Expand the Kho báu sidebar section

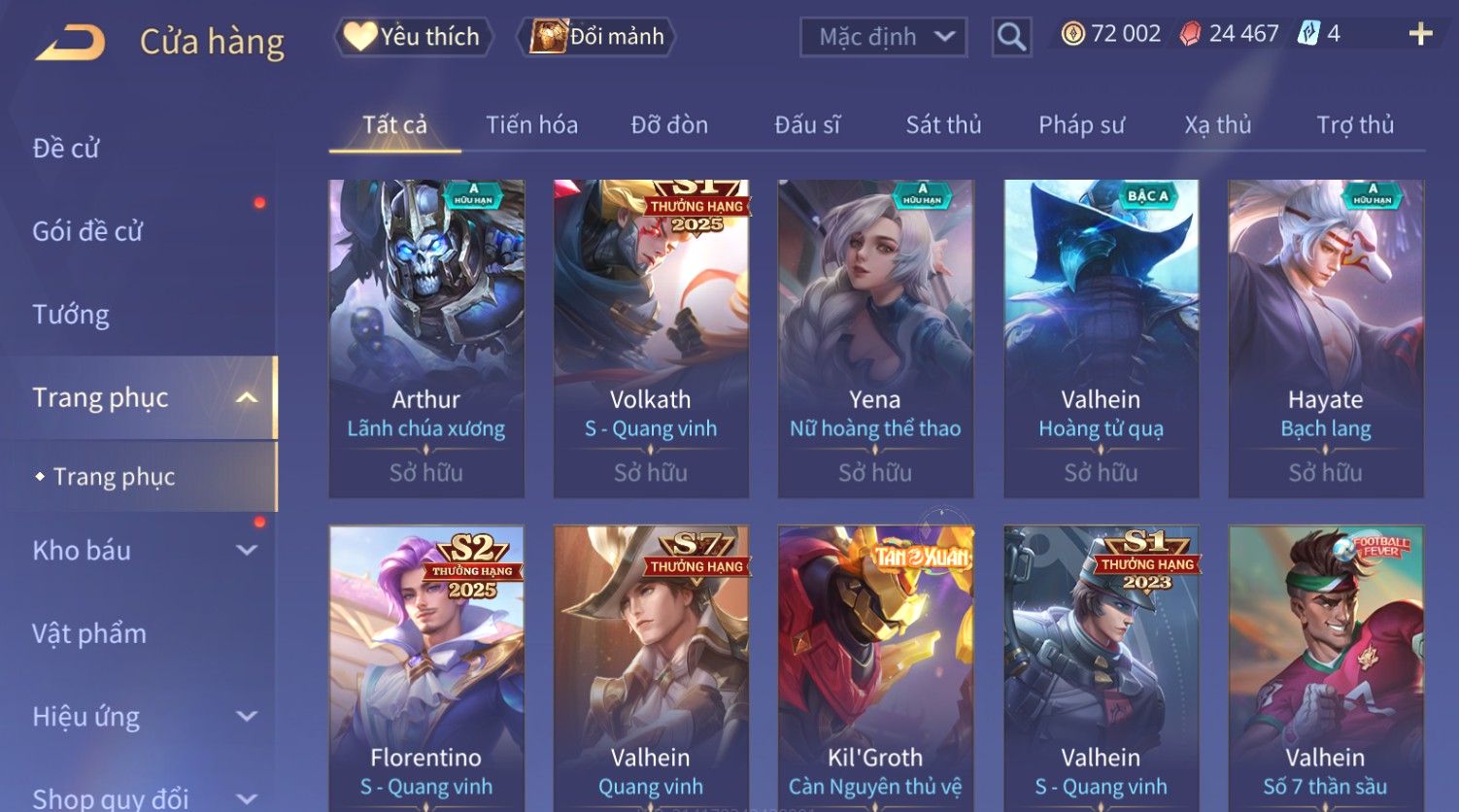pos(247,551)
